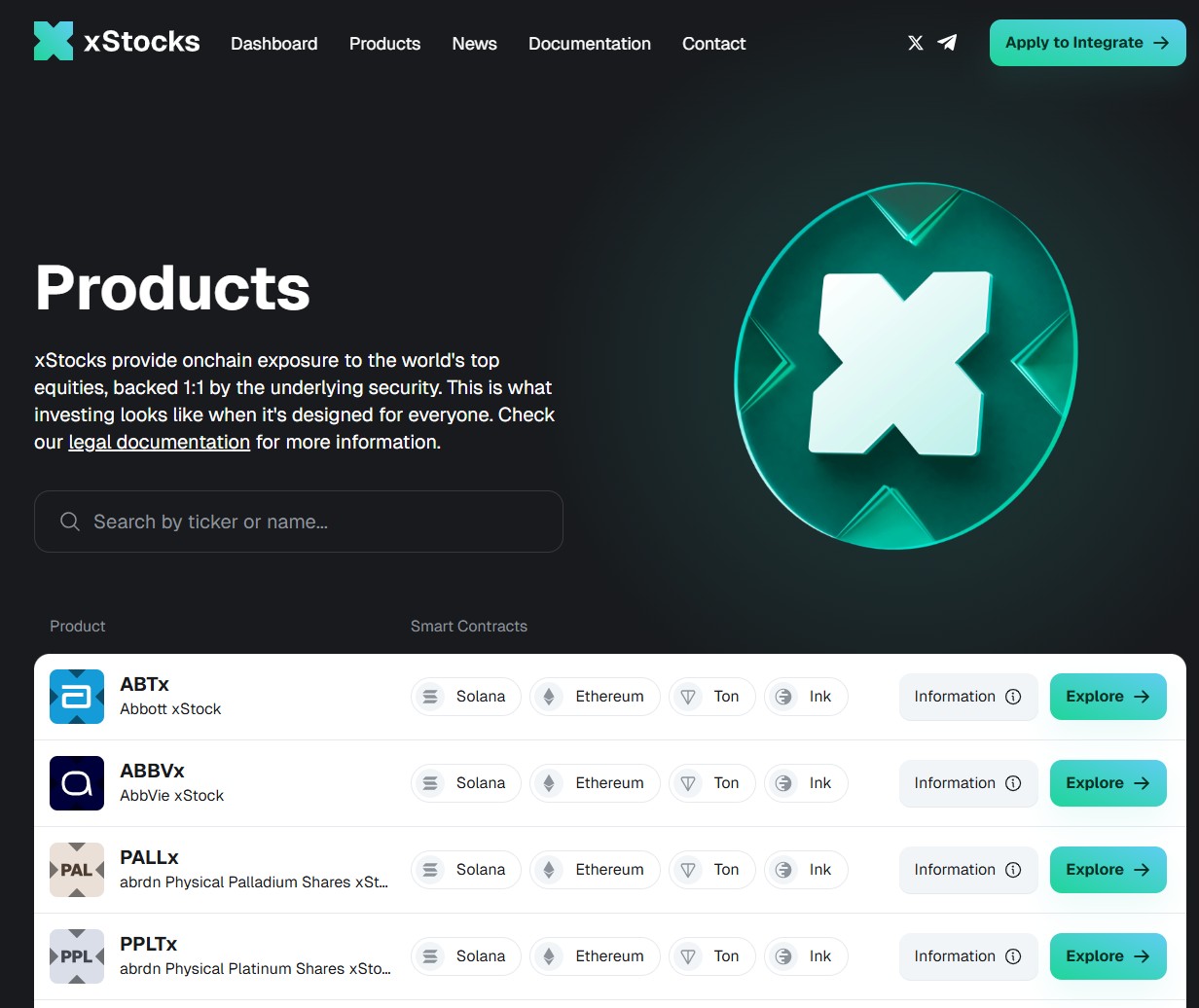Click the Abbott ABTx product logo
1199x1008 pixels.
pyautogui.click(x=77, y=697)
